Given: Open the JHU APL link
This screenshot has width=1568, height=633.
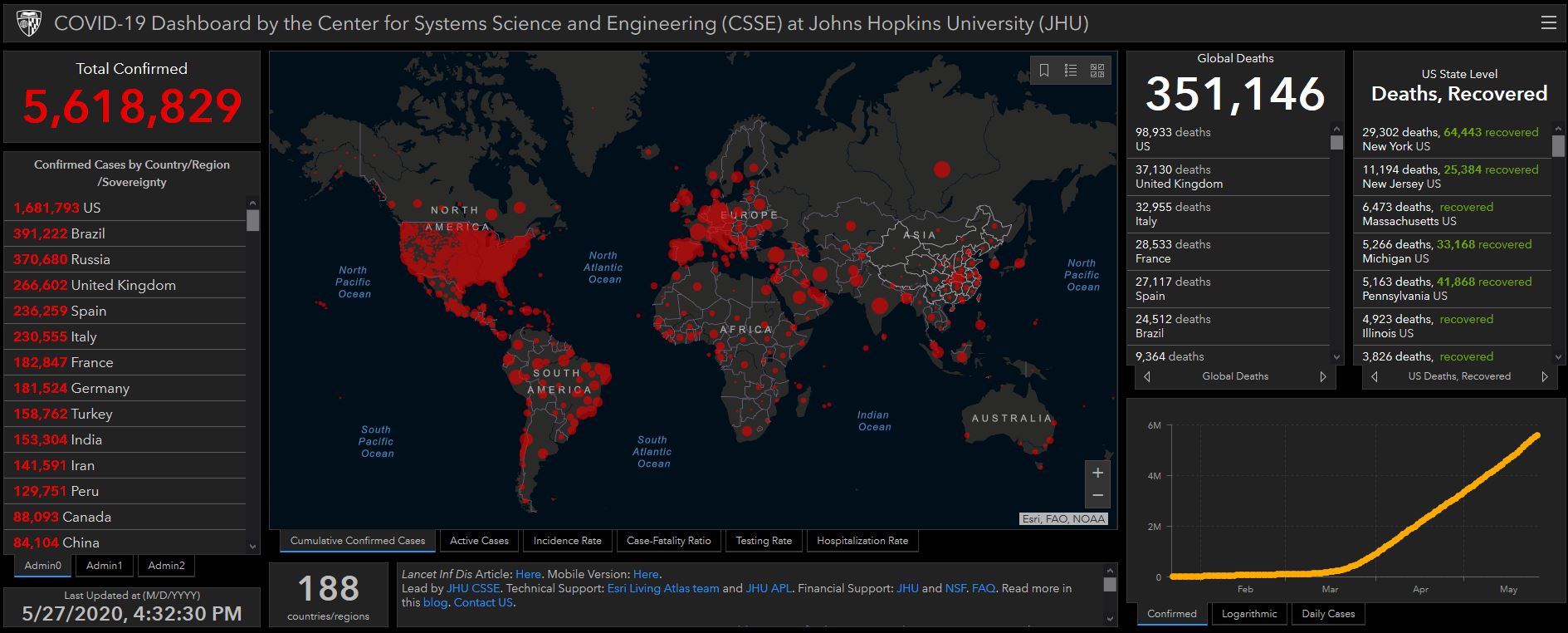Looking at the screenshot, I should click(x=769, y=588).
